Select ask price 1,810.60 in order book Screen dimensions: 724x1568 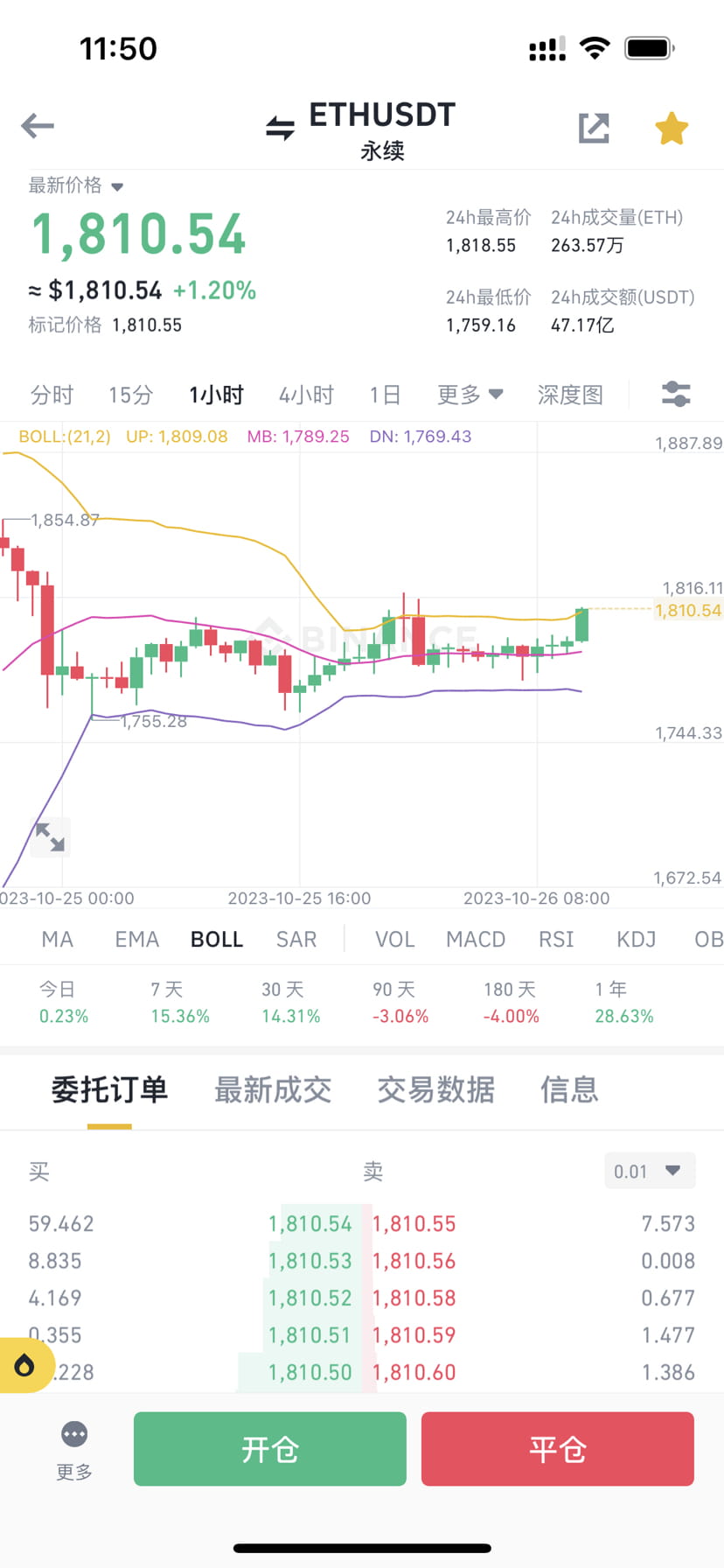pyautogui.click(x=414, y=1372)
